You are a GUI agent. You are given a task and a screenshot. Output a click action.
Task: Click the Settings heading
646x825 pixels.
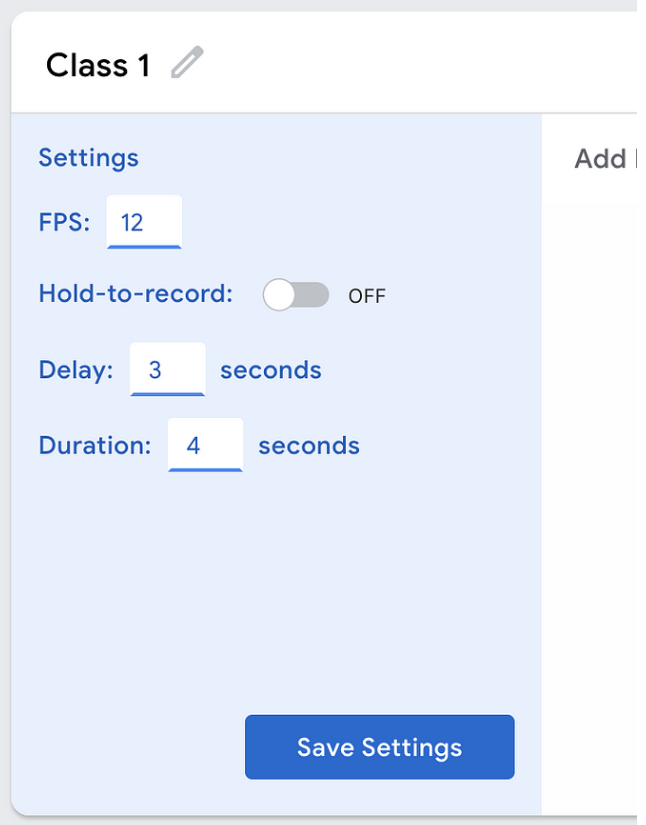(88, 158)
